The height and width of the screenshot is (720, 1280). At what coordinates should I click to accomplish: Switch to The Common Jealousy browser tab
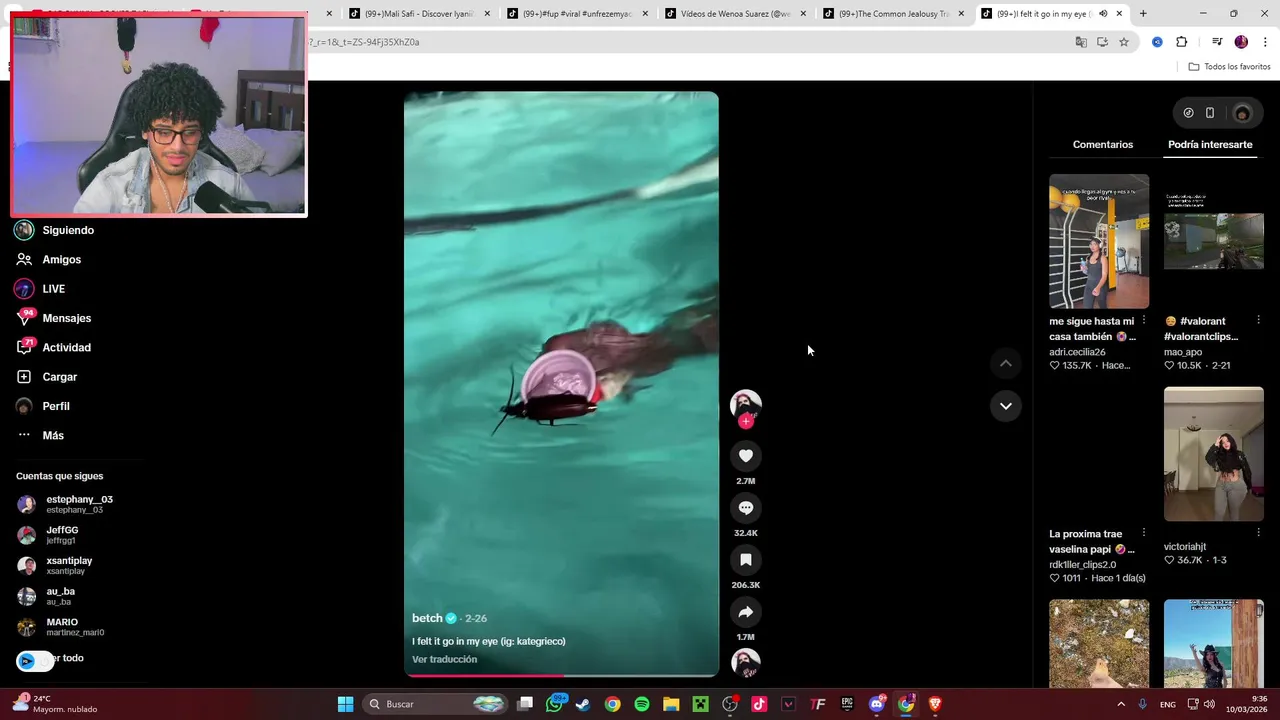coord(893,14)
